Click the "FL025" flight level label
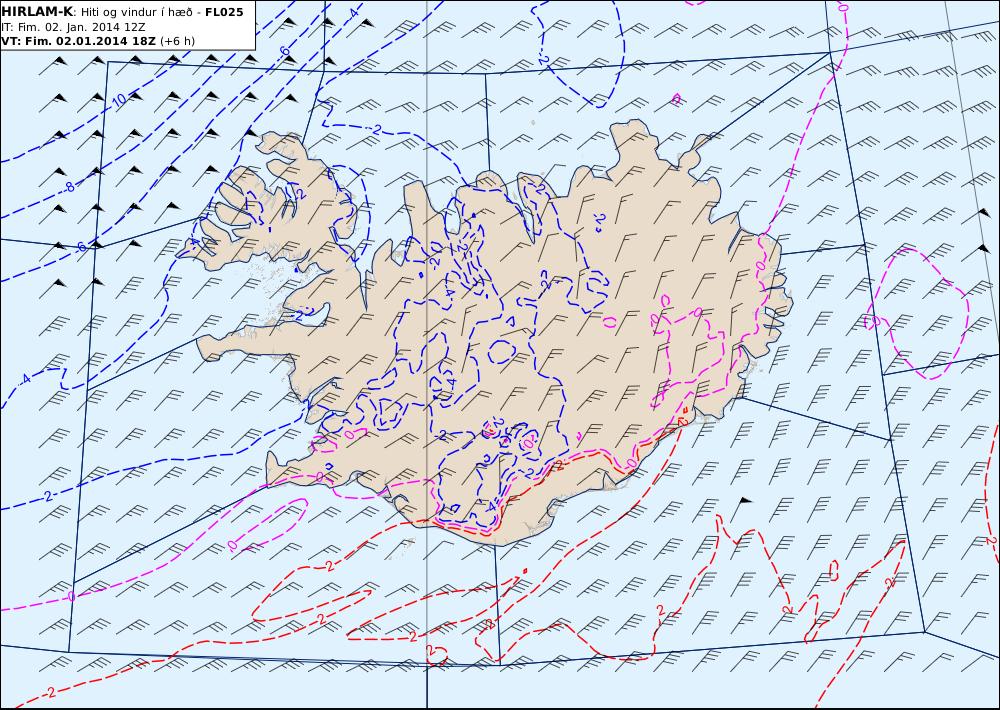The width and height of the screenshot is (1000, 710). [224, 12]
